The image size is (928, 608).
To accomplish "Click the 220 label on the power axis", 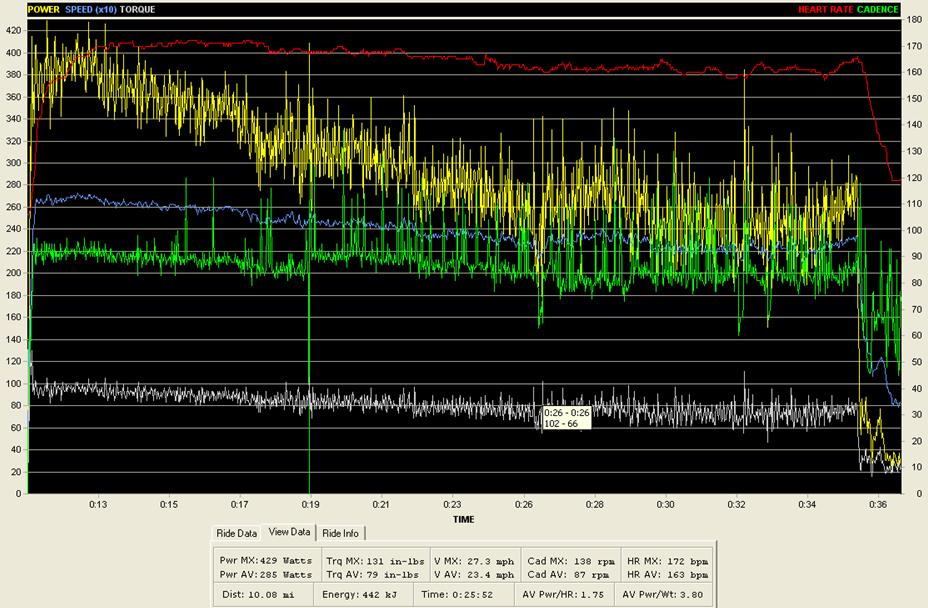I will [14, 251].
